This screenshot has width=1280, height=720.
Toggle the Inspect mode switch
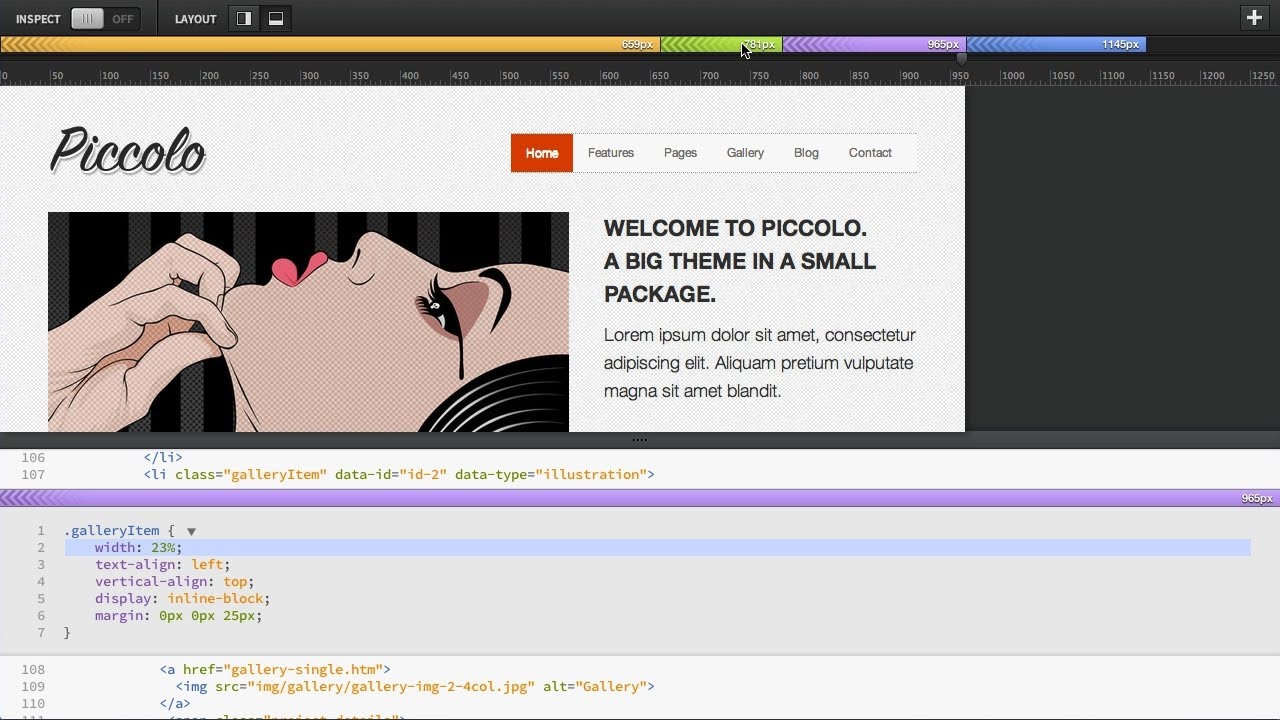[104, 18]
